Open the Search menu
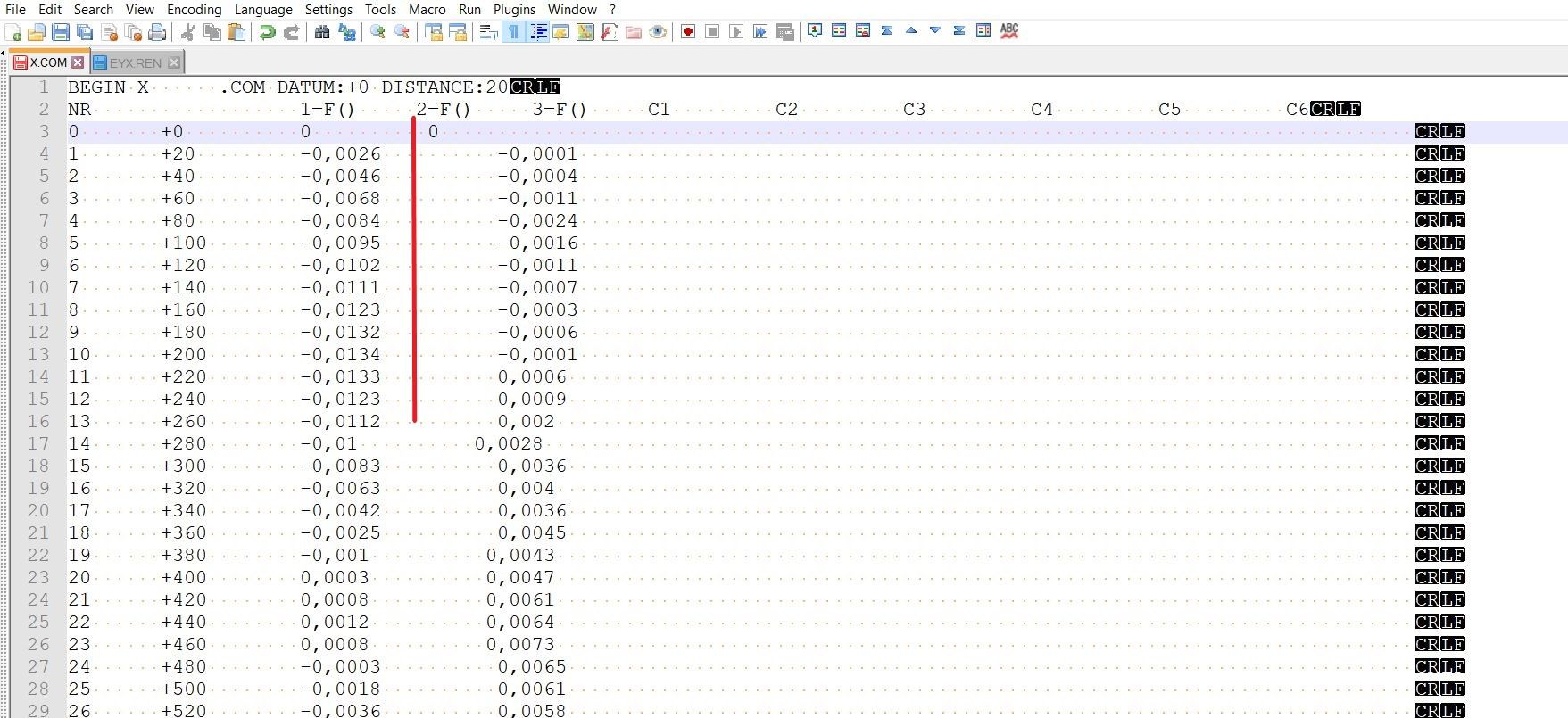This screenshot has height=718, width=1568. click(x=94, y=9)
